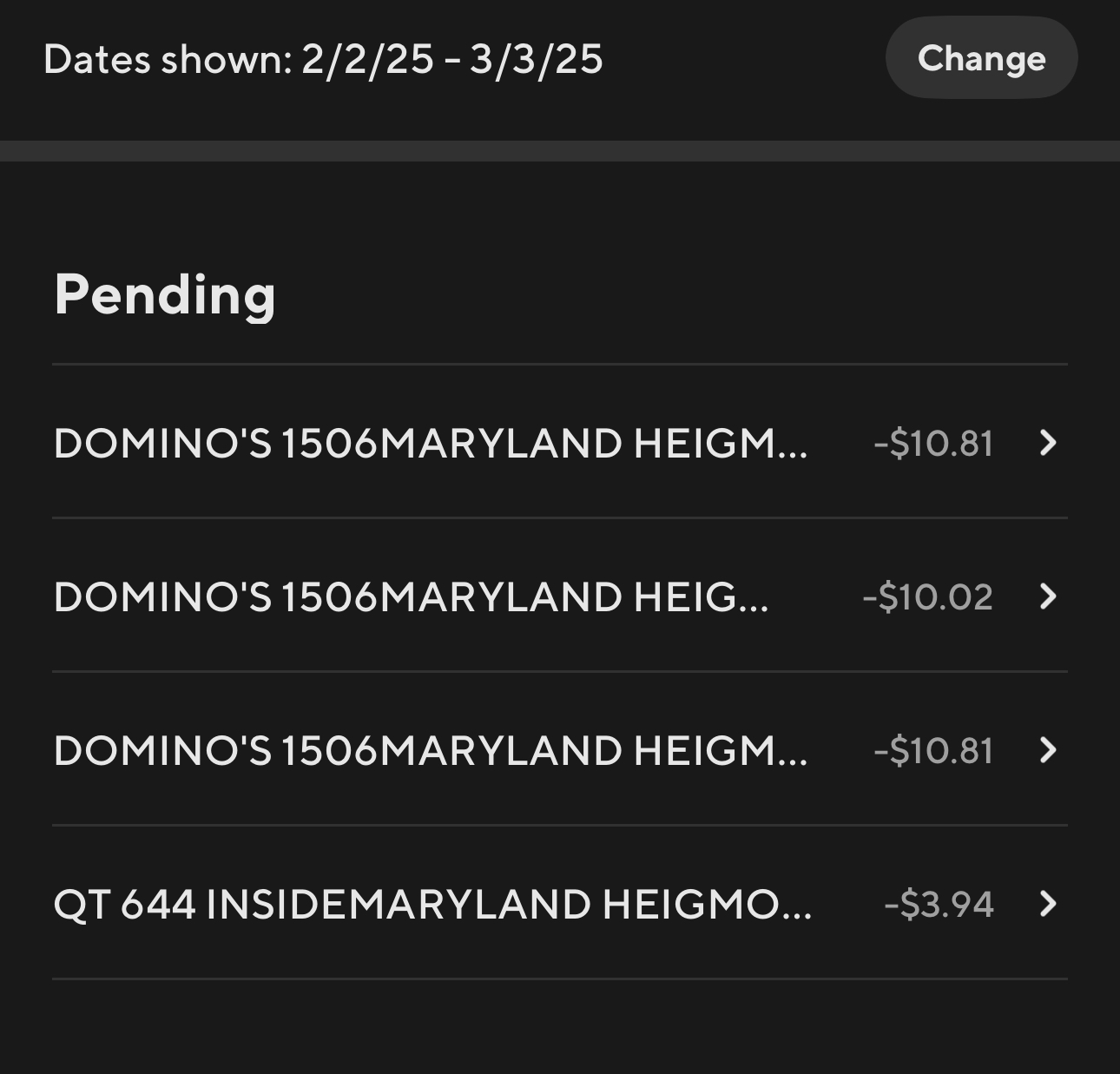Screen dimensions: 1120x1074
Task: Click the separator line under Pending heading
Action: coord(560,364)
